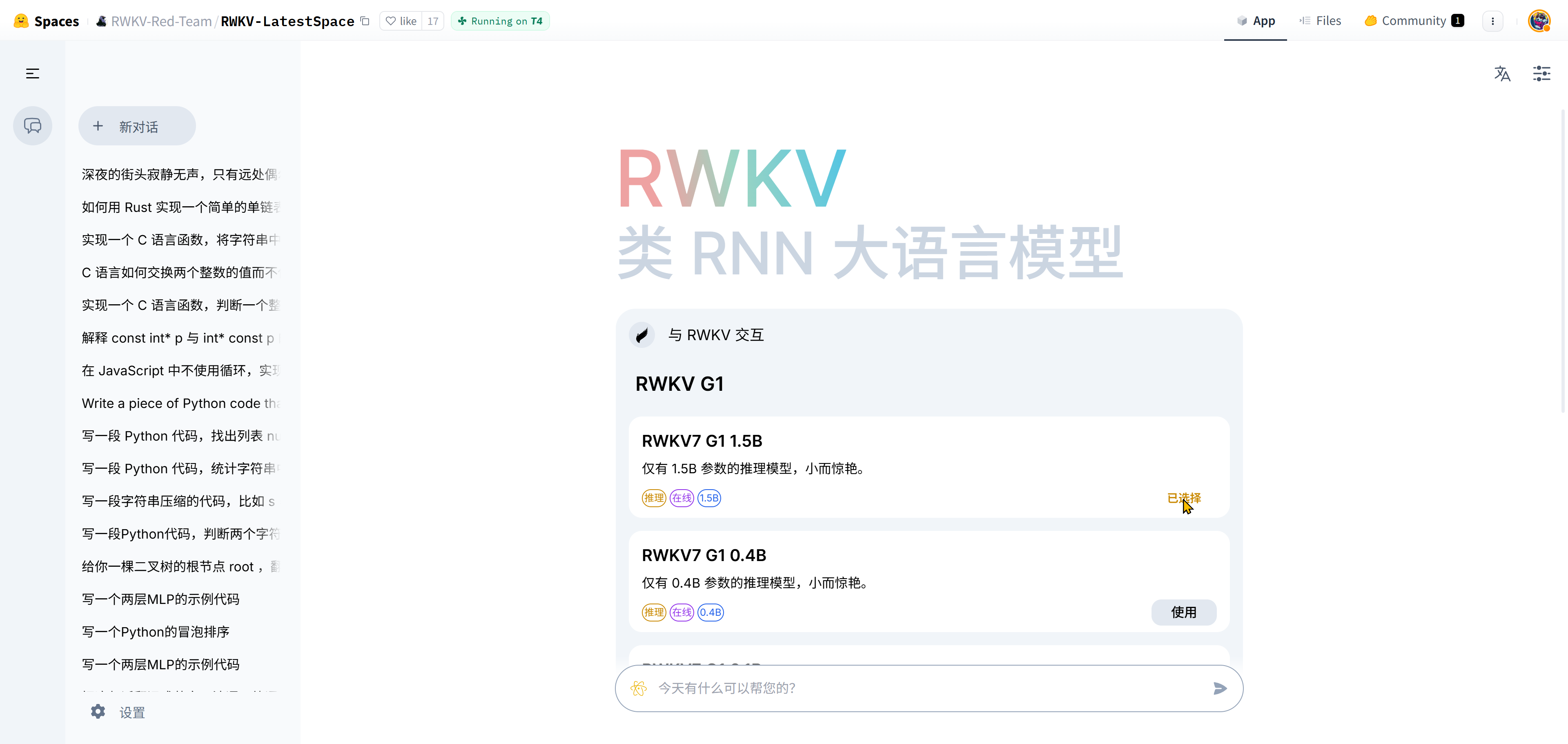Image resolution: width=1568 pixels, height=744 pixels.
Task: Send the message with the arrow icon
Action: coord(1219,688)
